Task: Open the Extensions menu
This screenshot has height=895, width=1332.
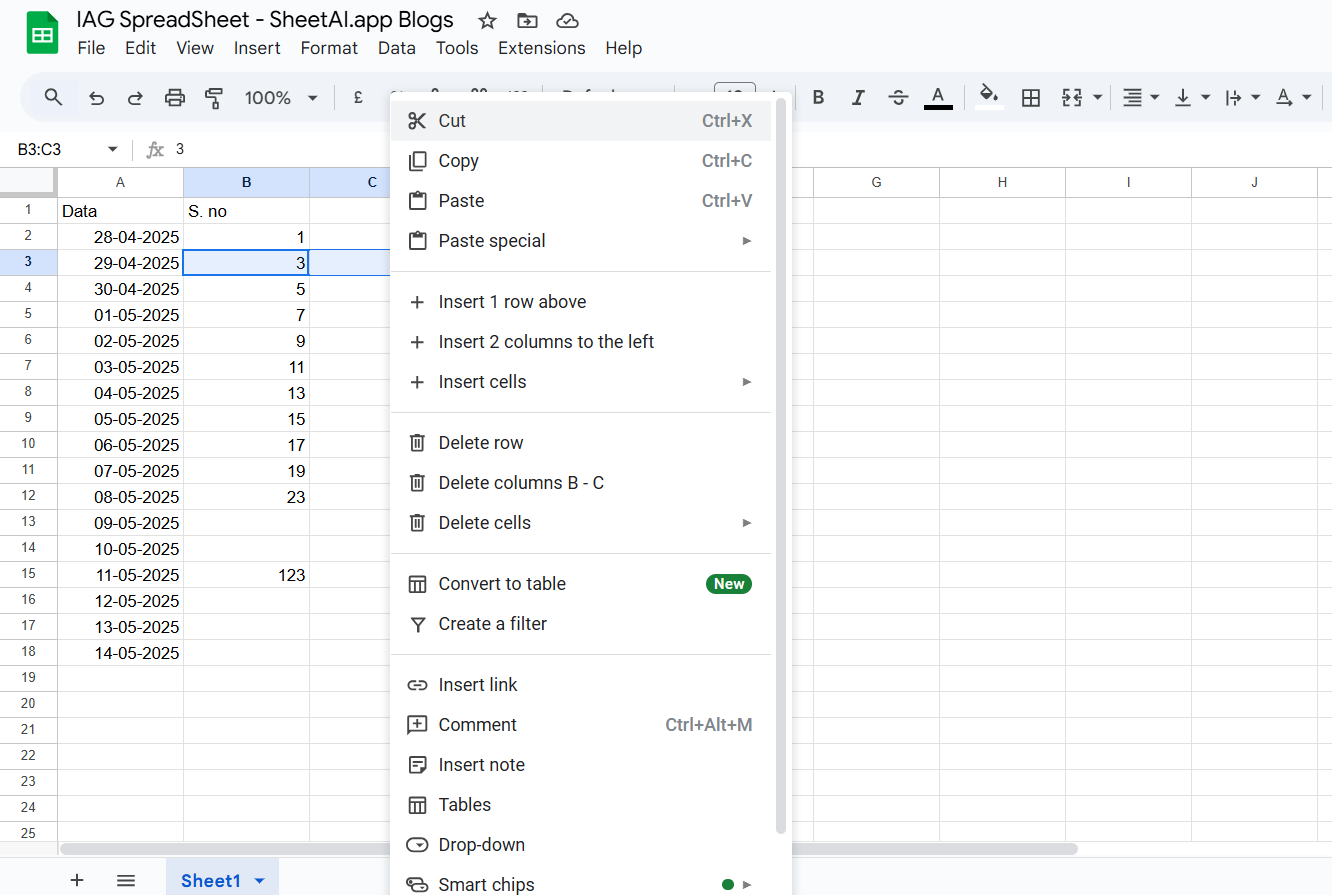Action: pos(542,48)
